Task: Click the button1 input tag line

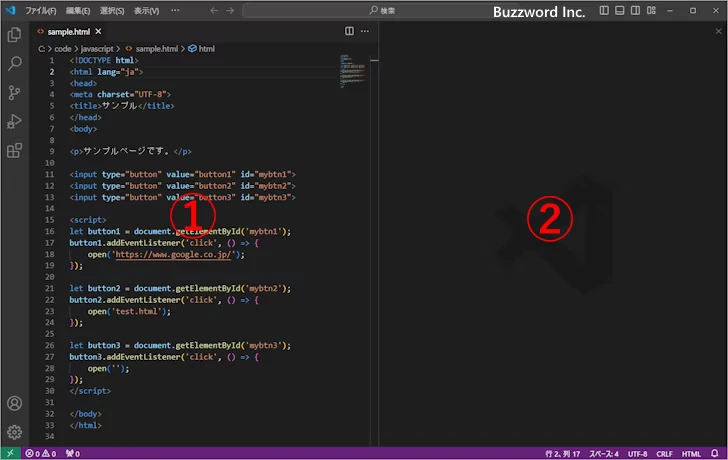Action: pos(182,175)
